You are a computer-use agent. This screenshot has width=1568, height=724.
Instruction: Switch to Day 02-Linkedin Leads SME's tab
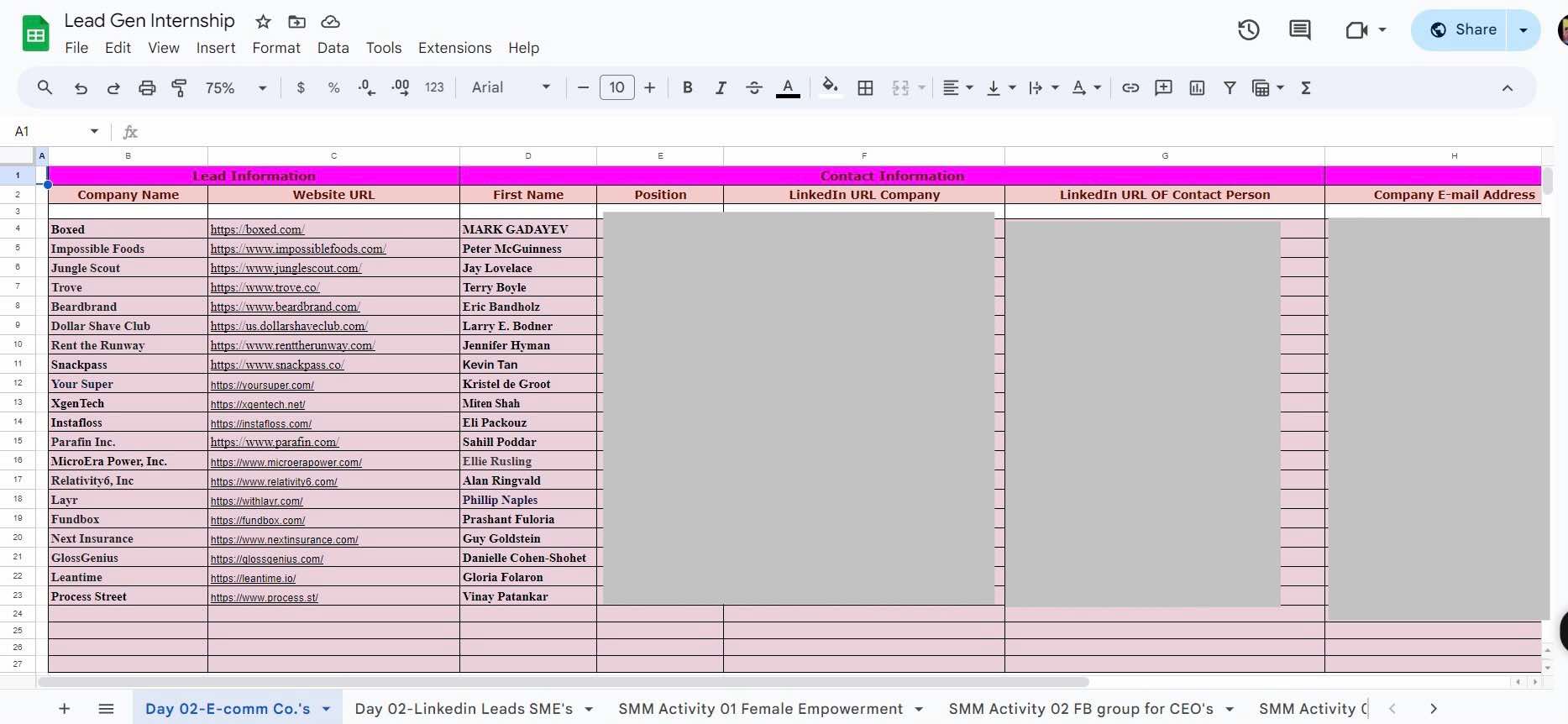(464, 709)
